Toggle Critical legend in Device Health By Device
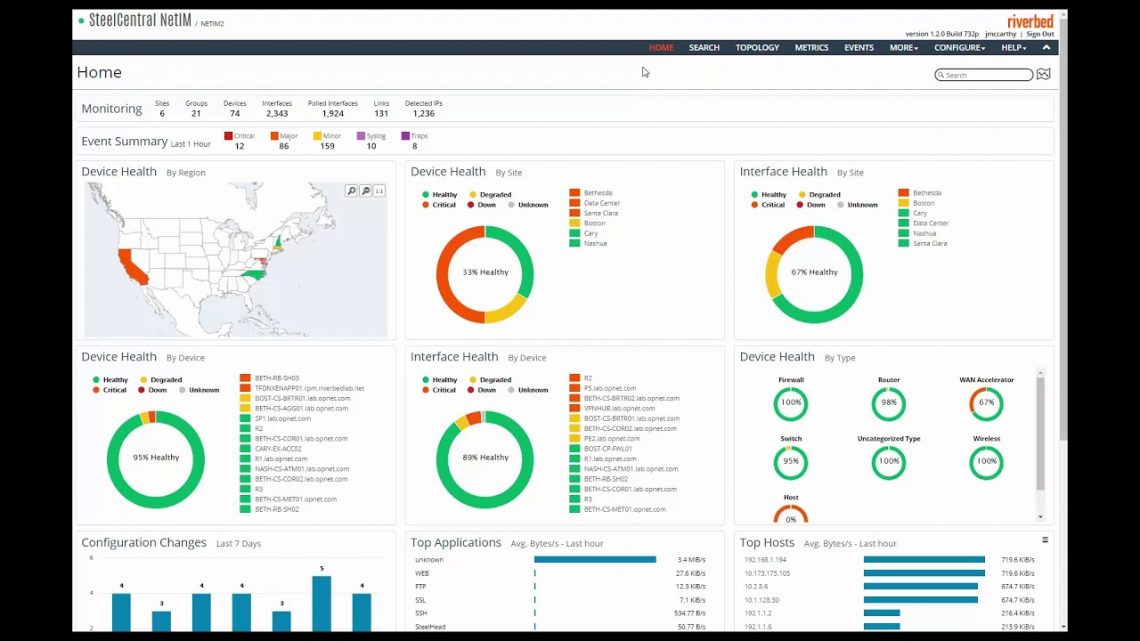Screen dimensions: 1140x641 point(109,390)
